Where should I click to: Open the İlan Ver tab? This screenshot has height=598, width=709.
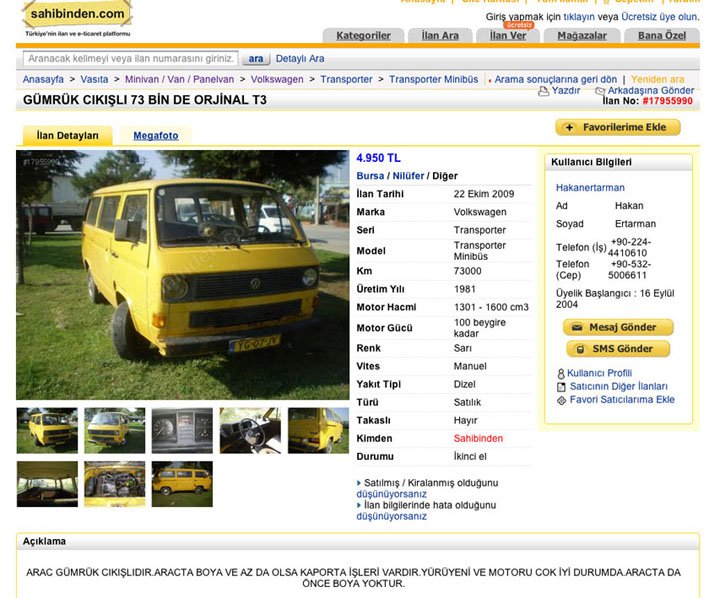point(508,35)
